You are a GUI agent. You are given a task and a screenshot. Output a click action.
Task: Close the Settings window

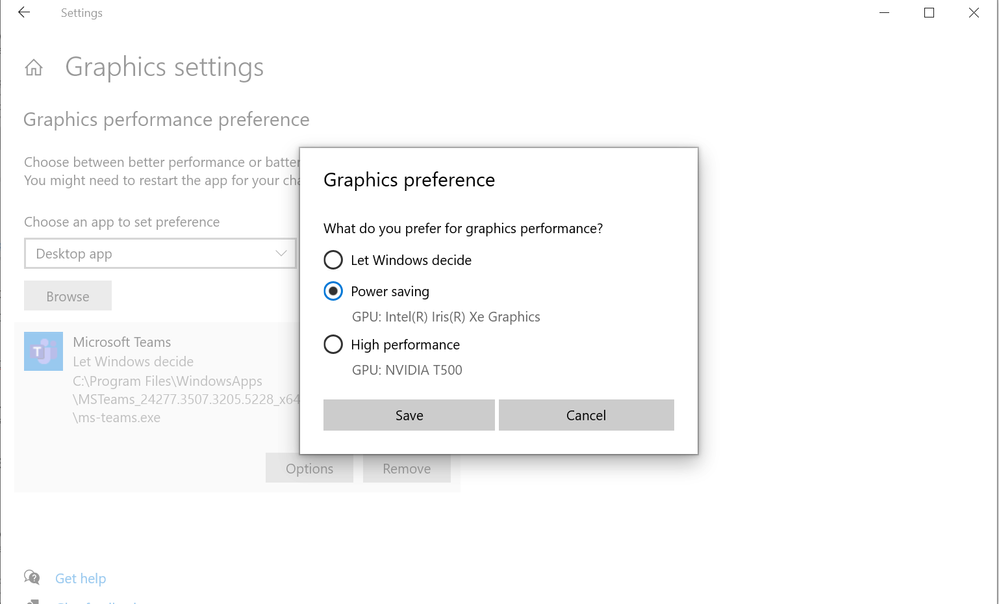coord(974,13)
